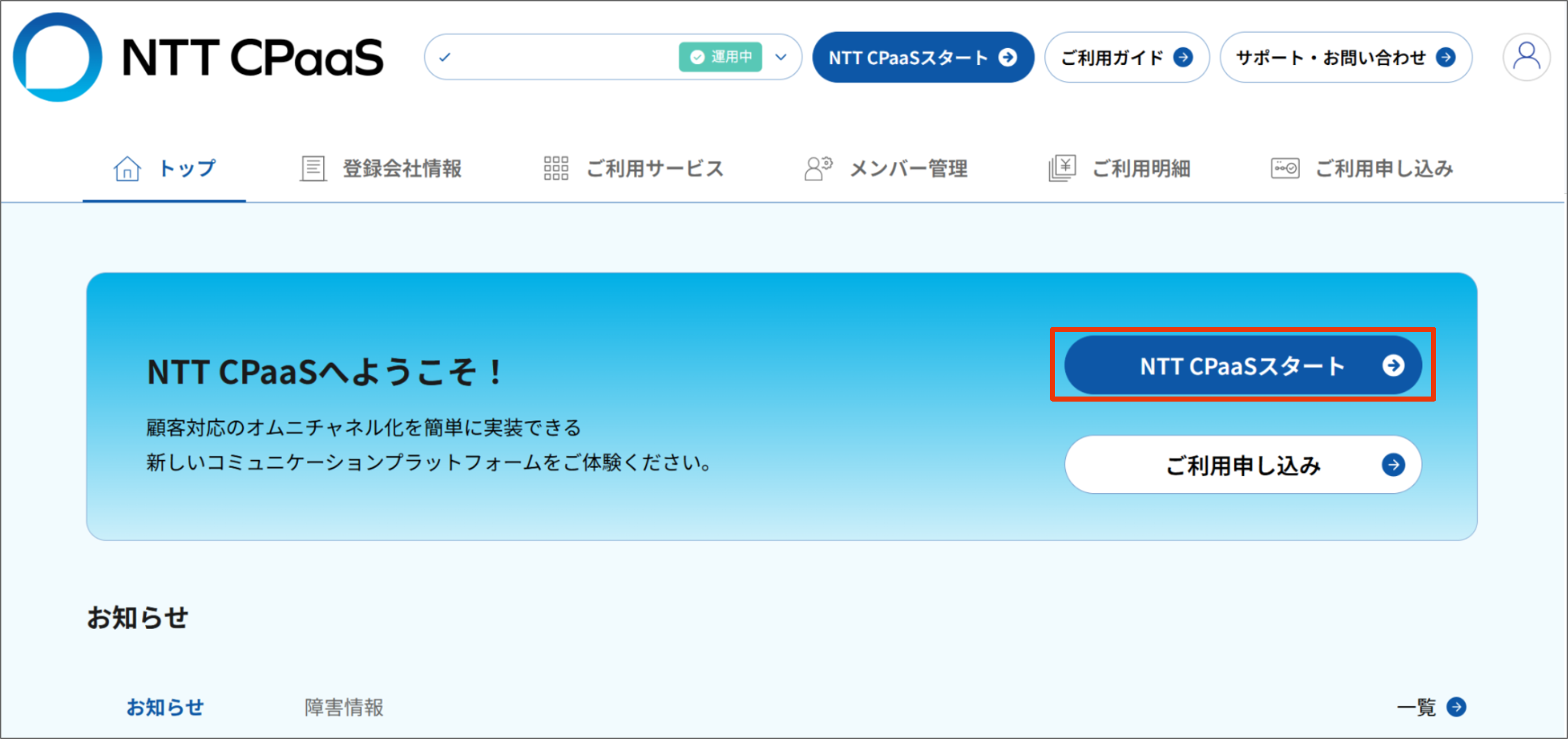Click the document icon beside 登録会社情報
The image size is (1568, 739).
coord(313,169)
